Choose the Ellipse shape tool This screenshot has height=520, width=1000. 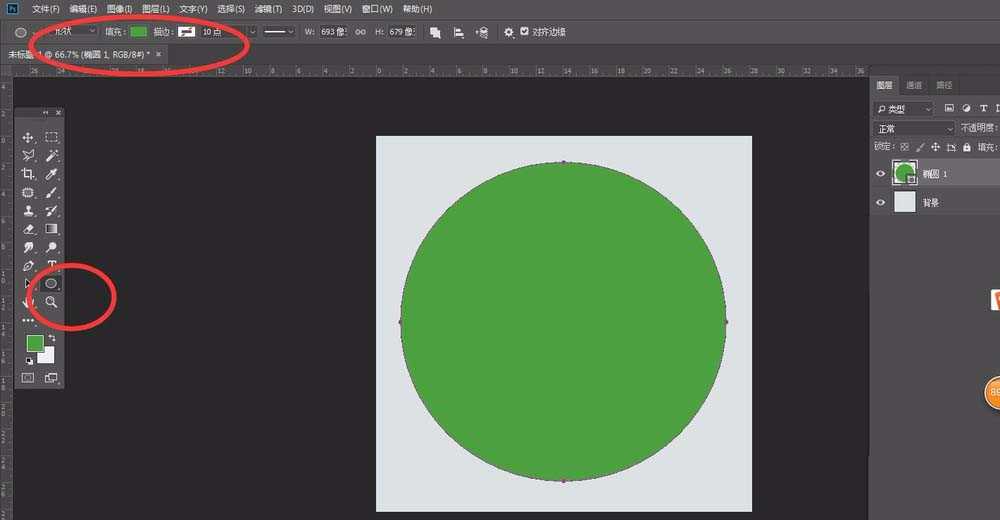(51, 283)
